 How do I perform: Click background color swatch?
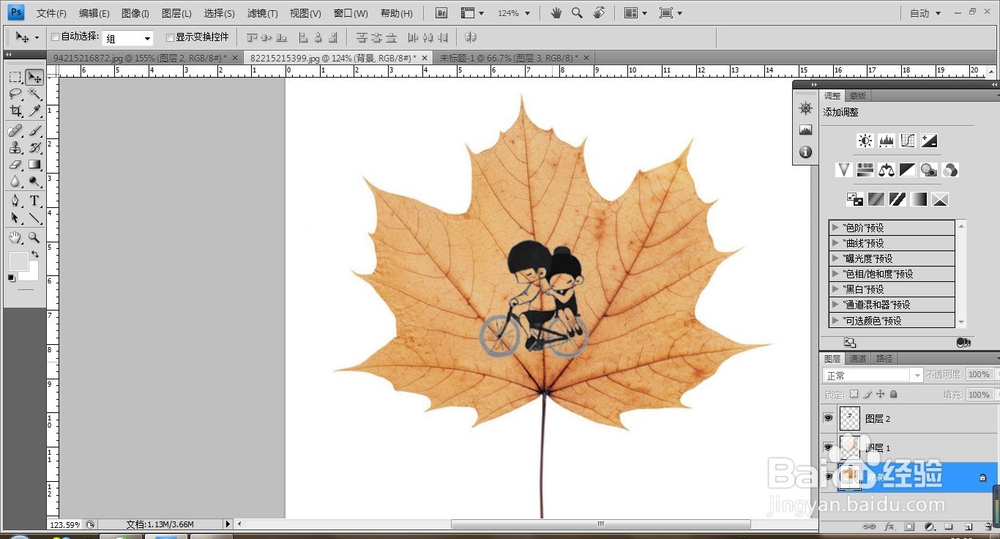click(31, 273)
